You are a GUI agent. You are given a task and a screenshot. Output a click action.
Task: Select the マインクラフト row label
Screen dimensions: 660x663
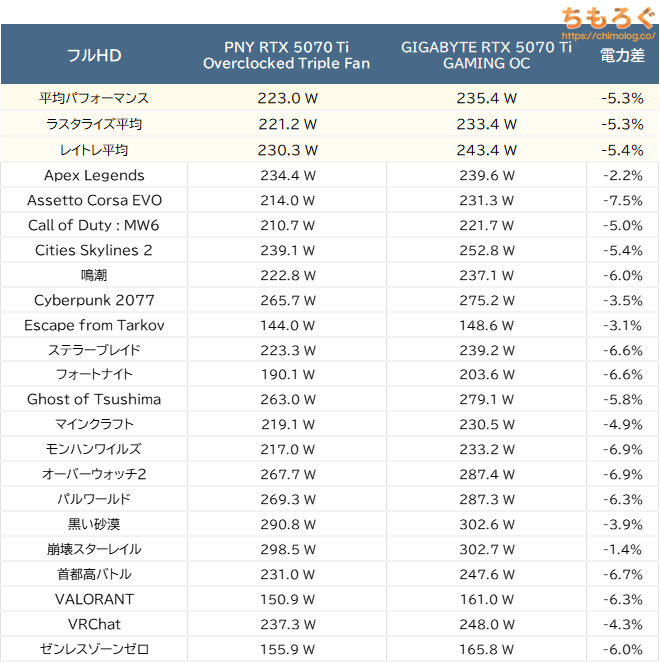[x=94, y=424]
